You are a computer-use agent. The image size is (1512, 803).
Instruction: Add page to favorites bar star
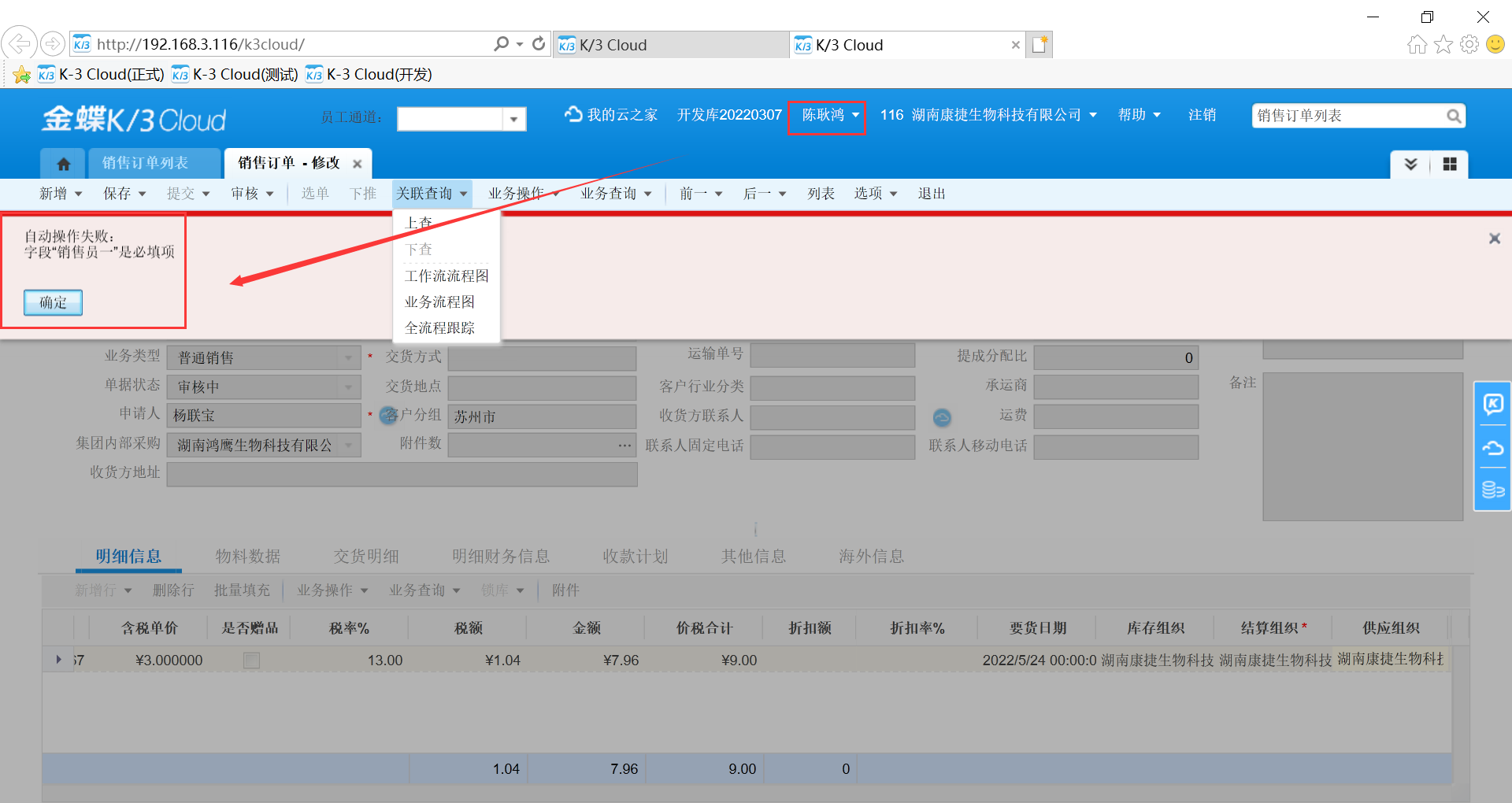21,75
